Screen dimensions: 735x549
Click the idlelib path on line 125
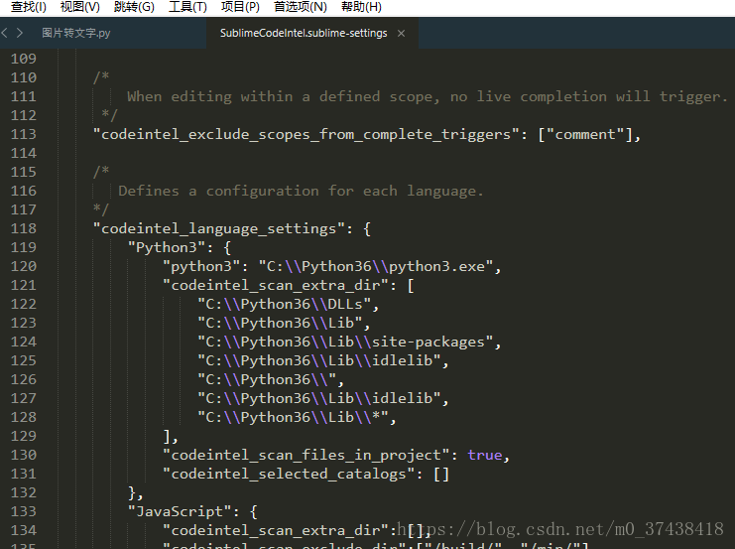(x=319, y=361)
